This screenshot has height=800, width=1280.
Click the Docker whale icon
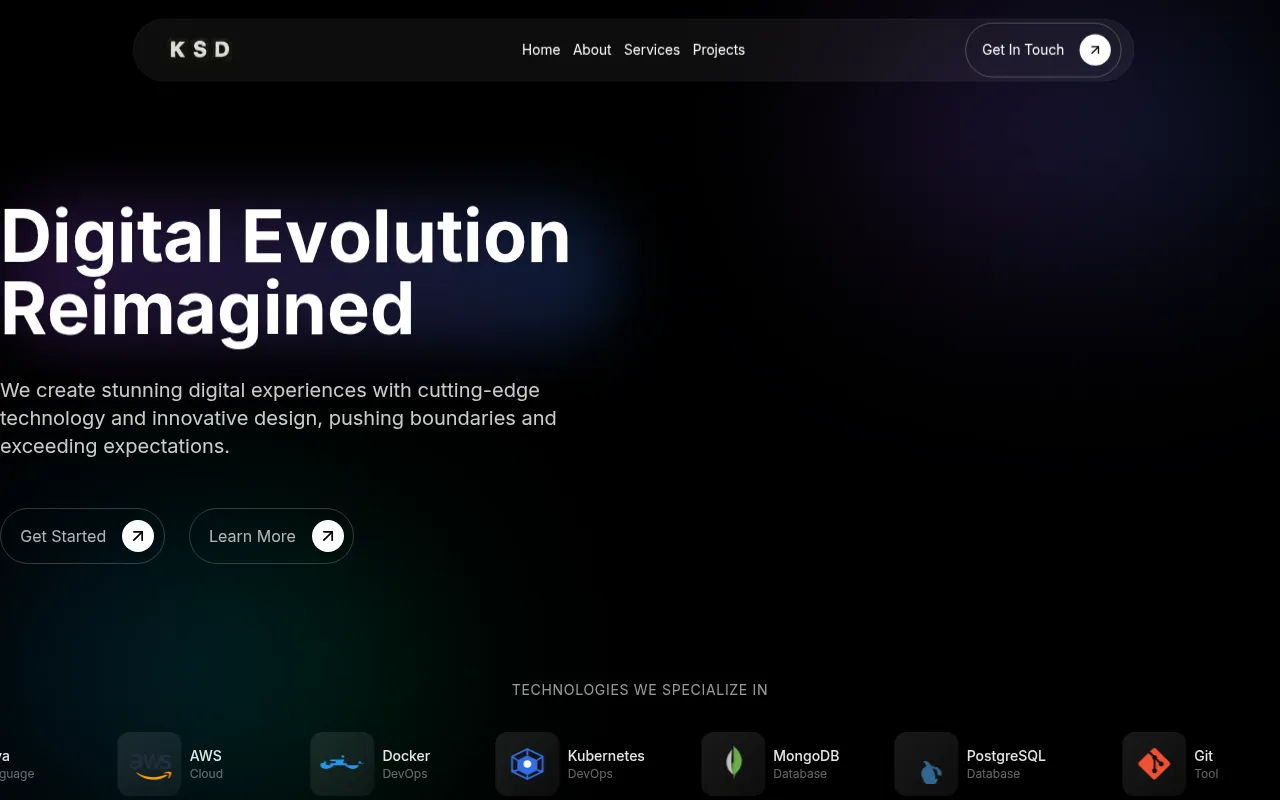tap(342, 764)
